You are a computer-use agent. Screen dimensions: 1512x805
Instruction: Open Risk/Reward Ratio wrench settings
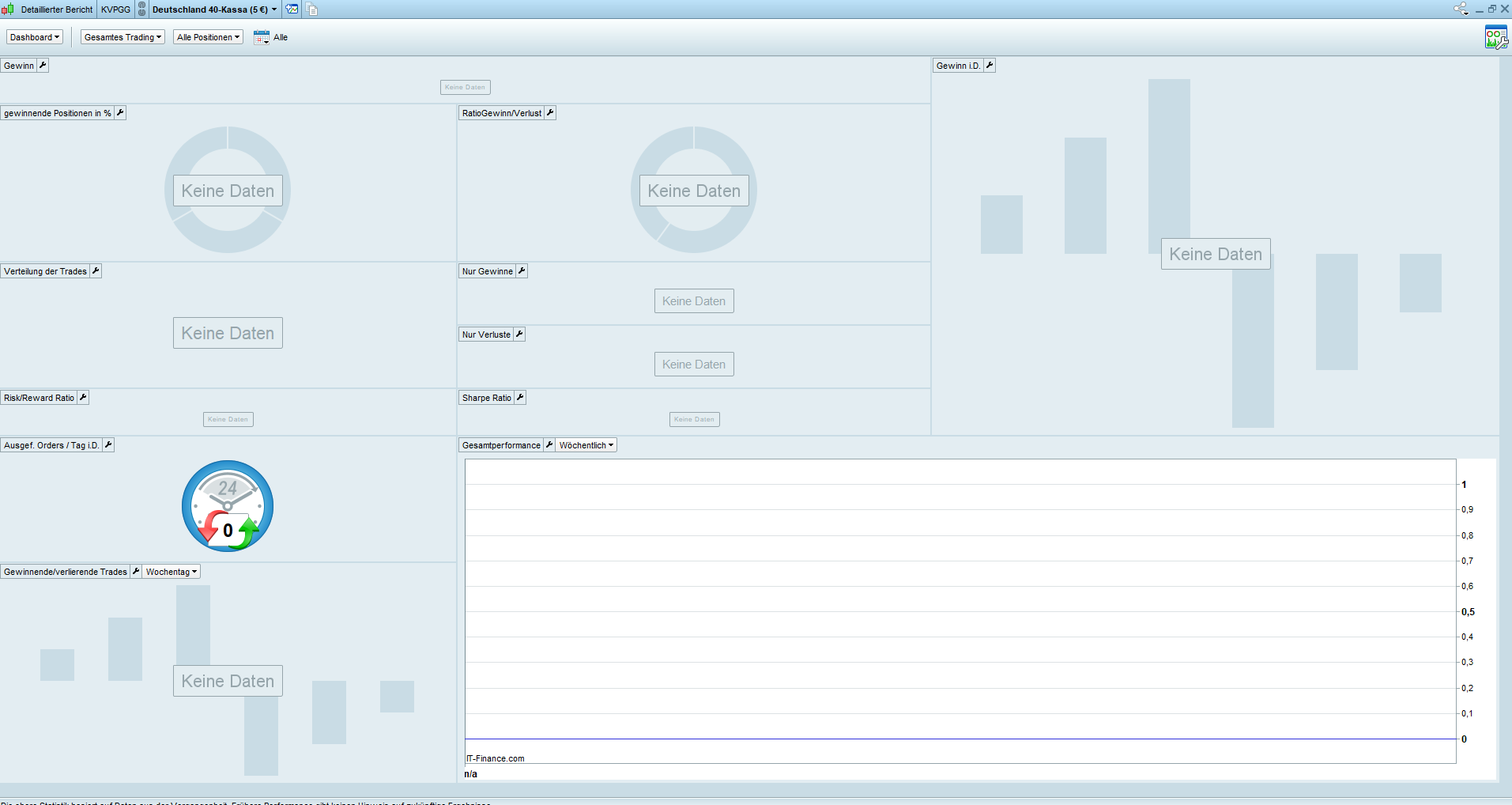coord(83,398)
